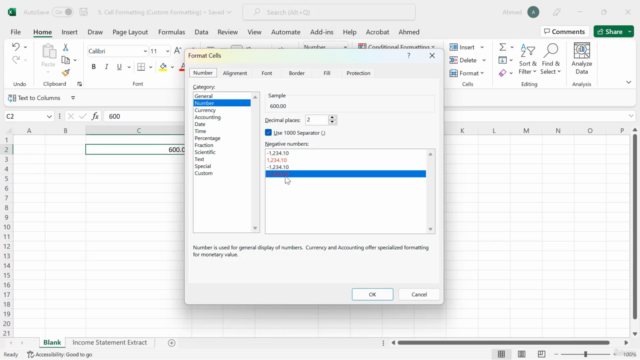Open Customize Quick Access Toolbar dropdown
This screenshot has width=640, height=360.
tap(73, 98)
